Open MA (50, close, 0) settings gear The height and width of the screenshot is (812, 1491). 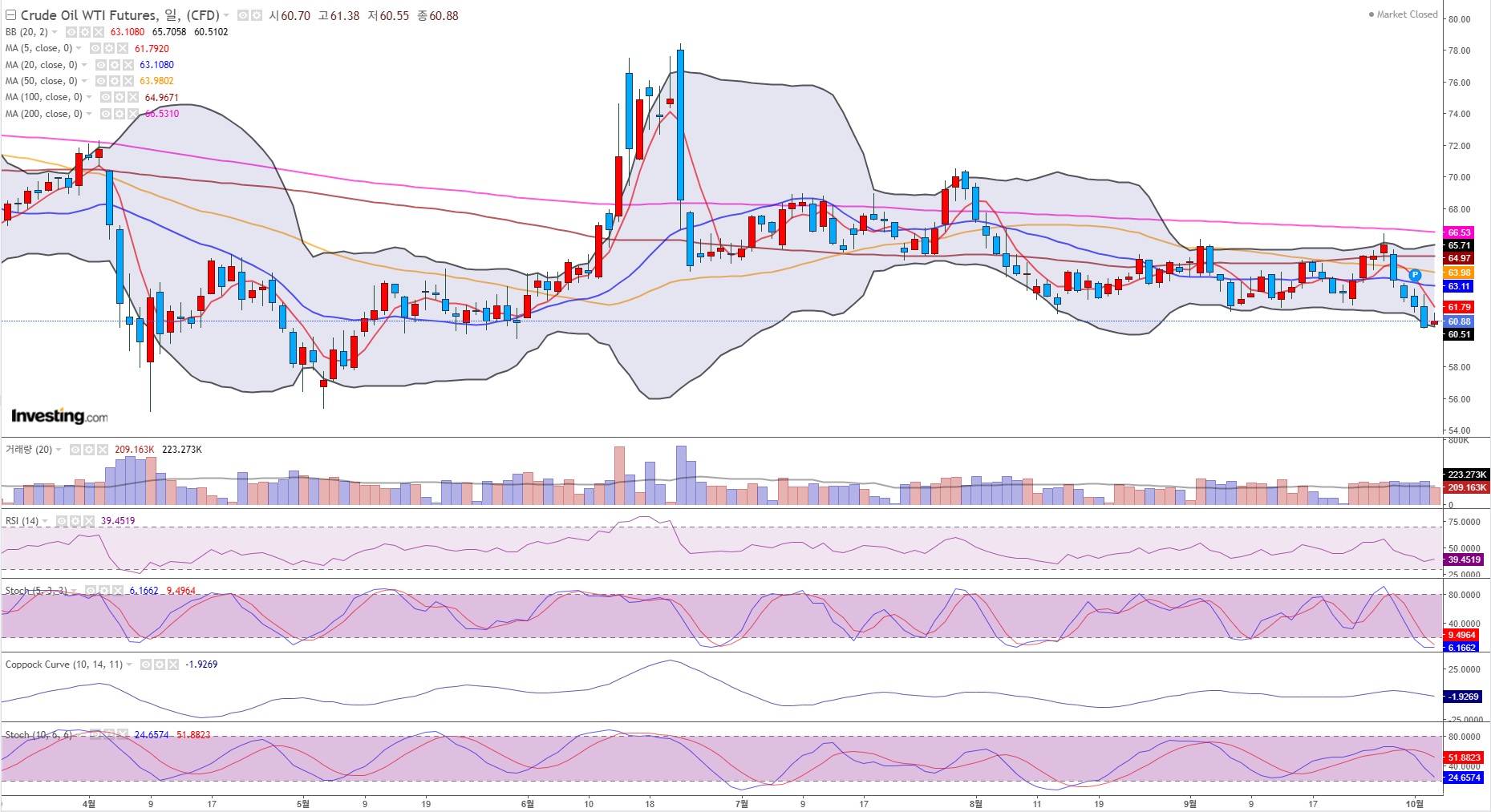click(x=116, y=81)
